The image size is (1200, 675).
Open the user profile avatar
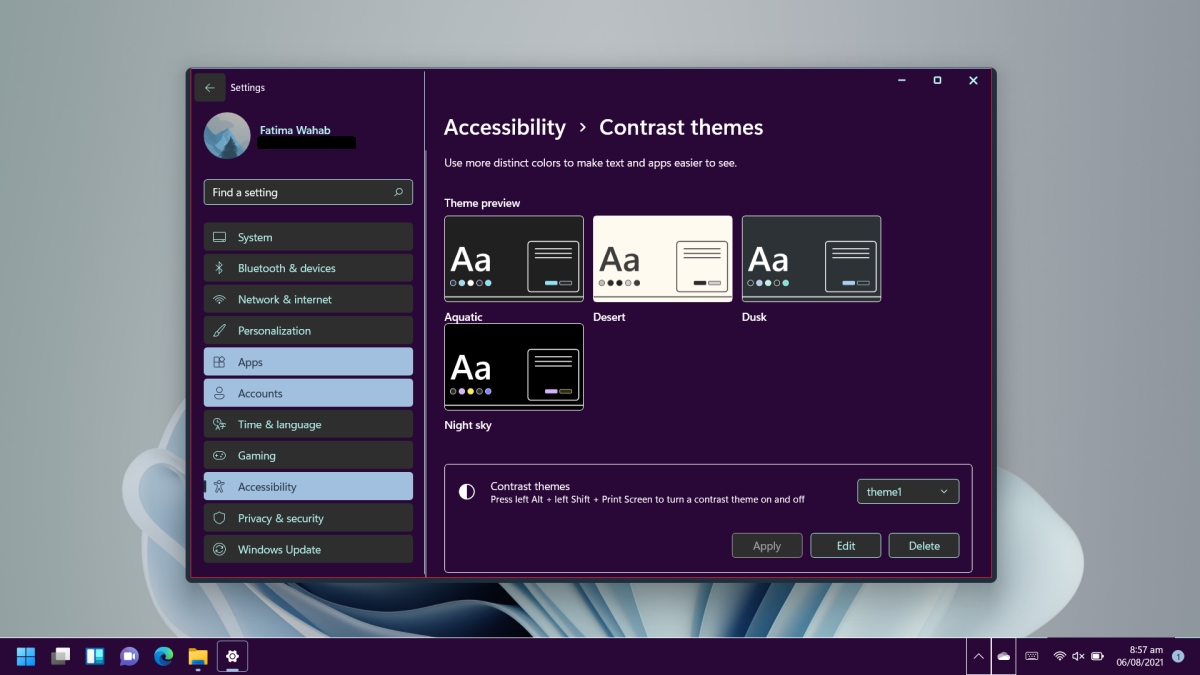[227, 136]
